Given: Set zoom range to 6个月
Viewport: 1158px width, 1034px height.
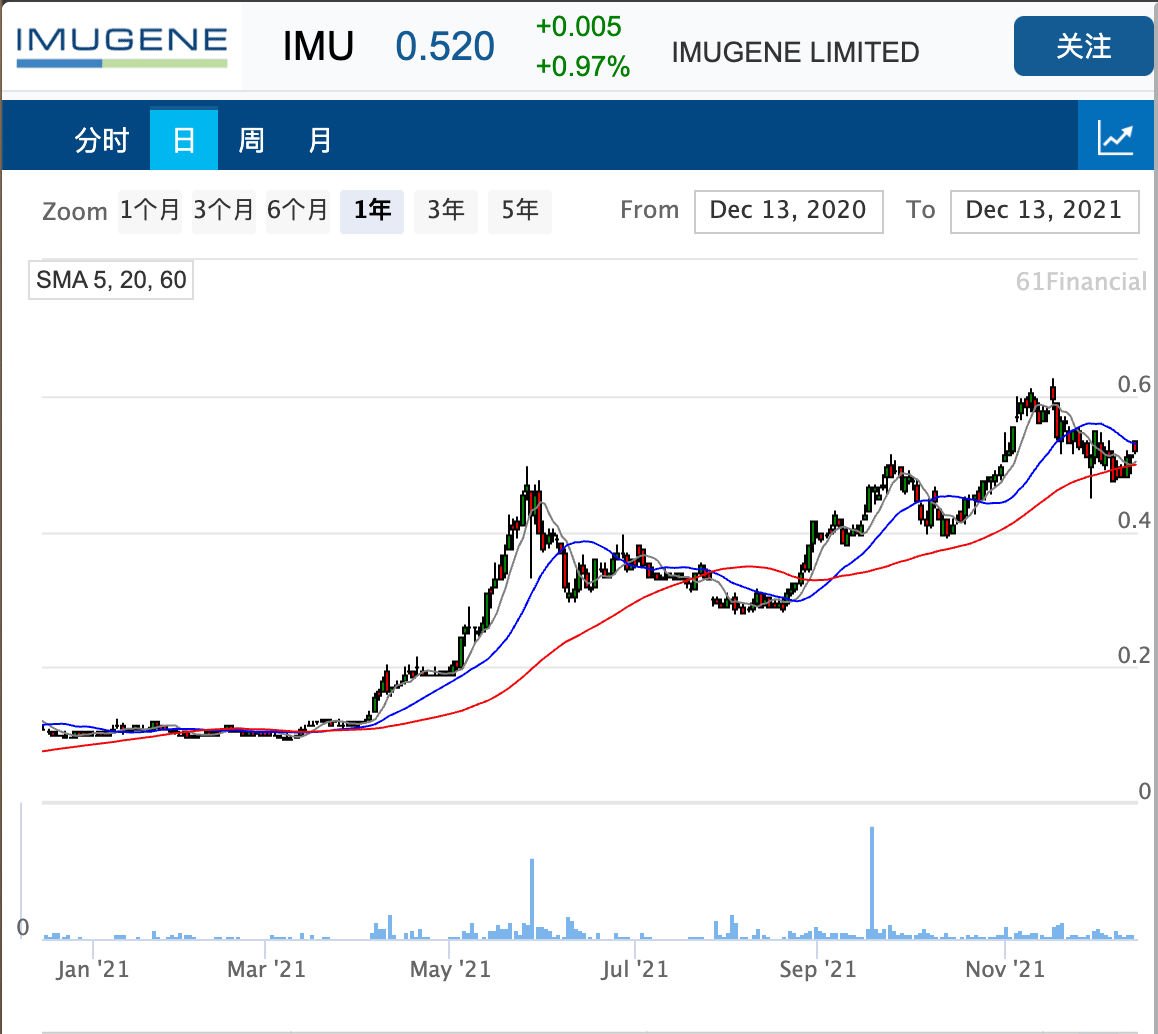Looking at the screenshot, I should [x=298, y=210].
